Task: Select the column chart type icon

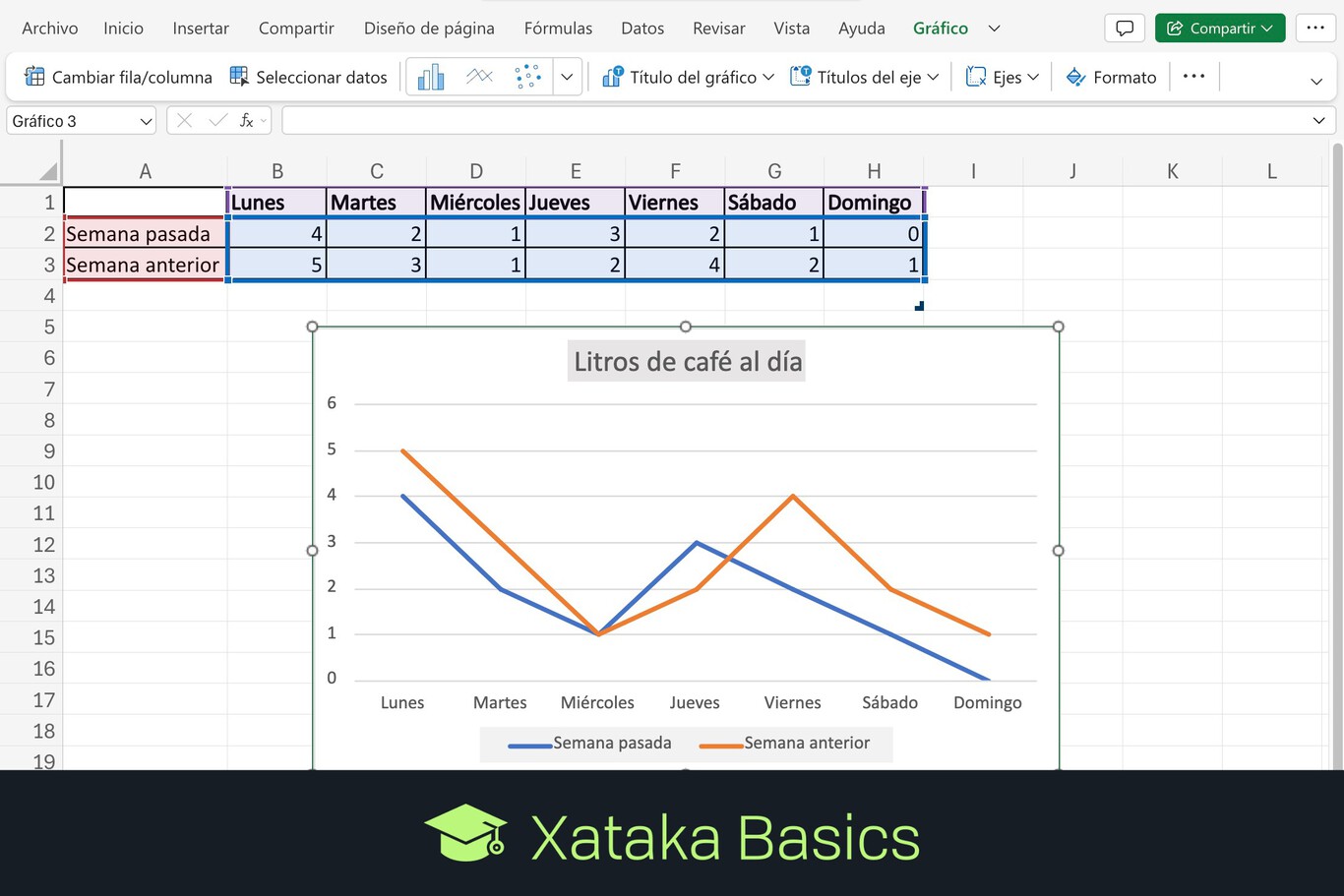Action: click(x=431, y=77)
